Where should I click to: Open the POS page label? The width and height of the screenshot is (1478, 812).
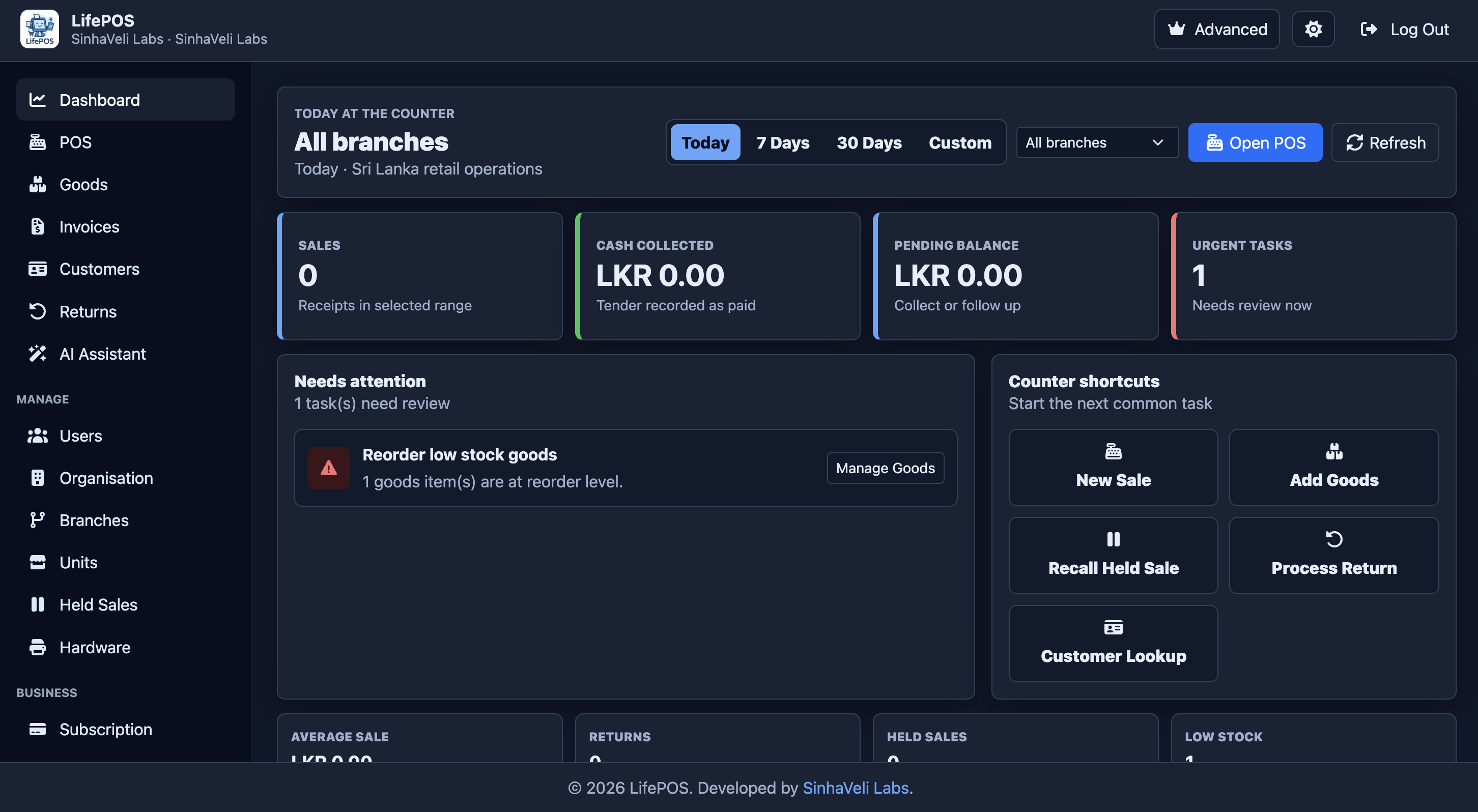pos(76,142)
